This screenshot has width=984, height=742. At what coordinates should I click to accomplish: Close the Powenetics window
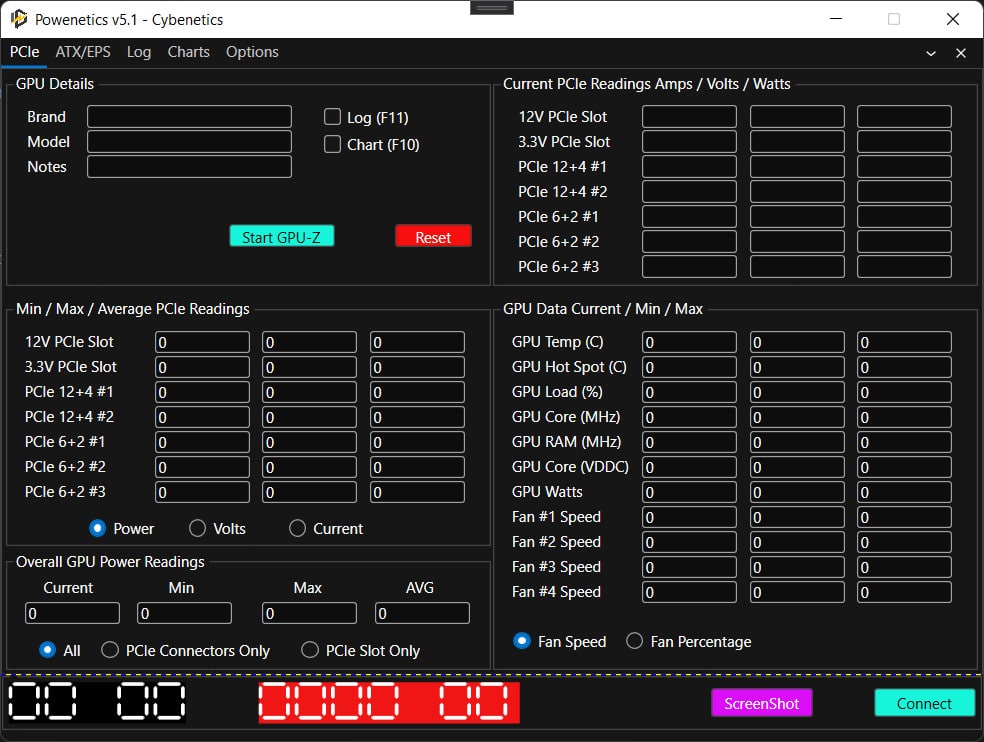pos(953,19)
